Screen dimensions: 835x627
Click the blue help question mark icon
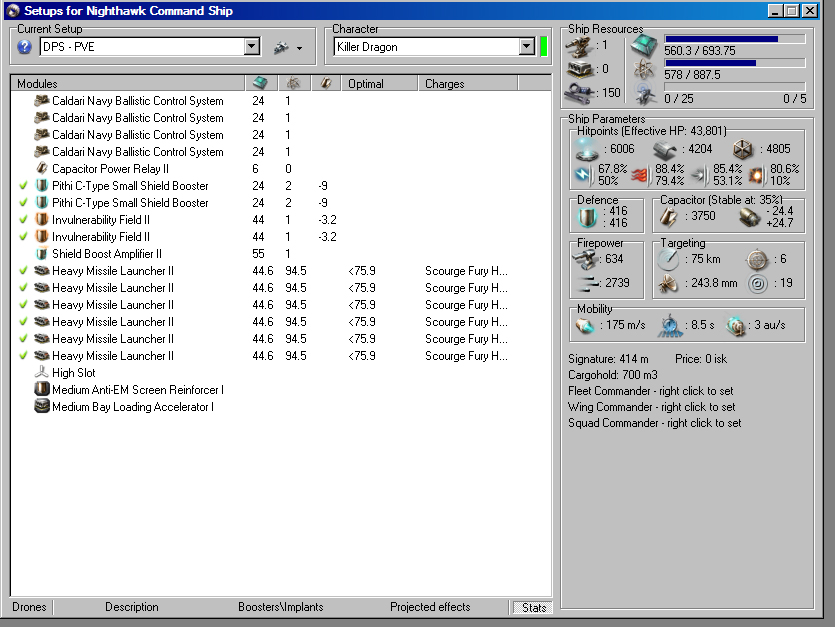[24, 47]
